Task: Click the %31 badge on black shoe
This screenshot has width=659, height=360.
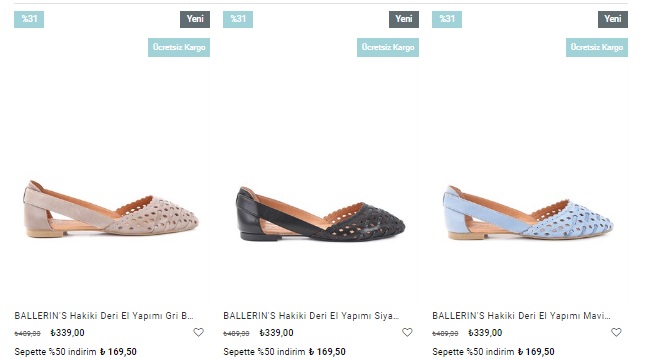Action: click(238, 19)
